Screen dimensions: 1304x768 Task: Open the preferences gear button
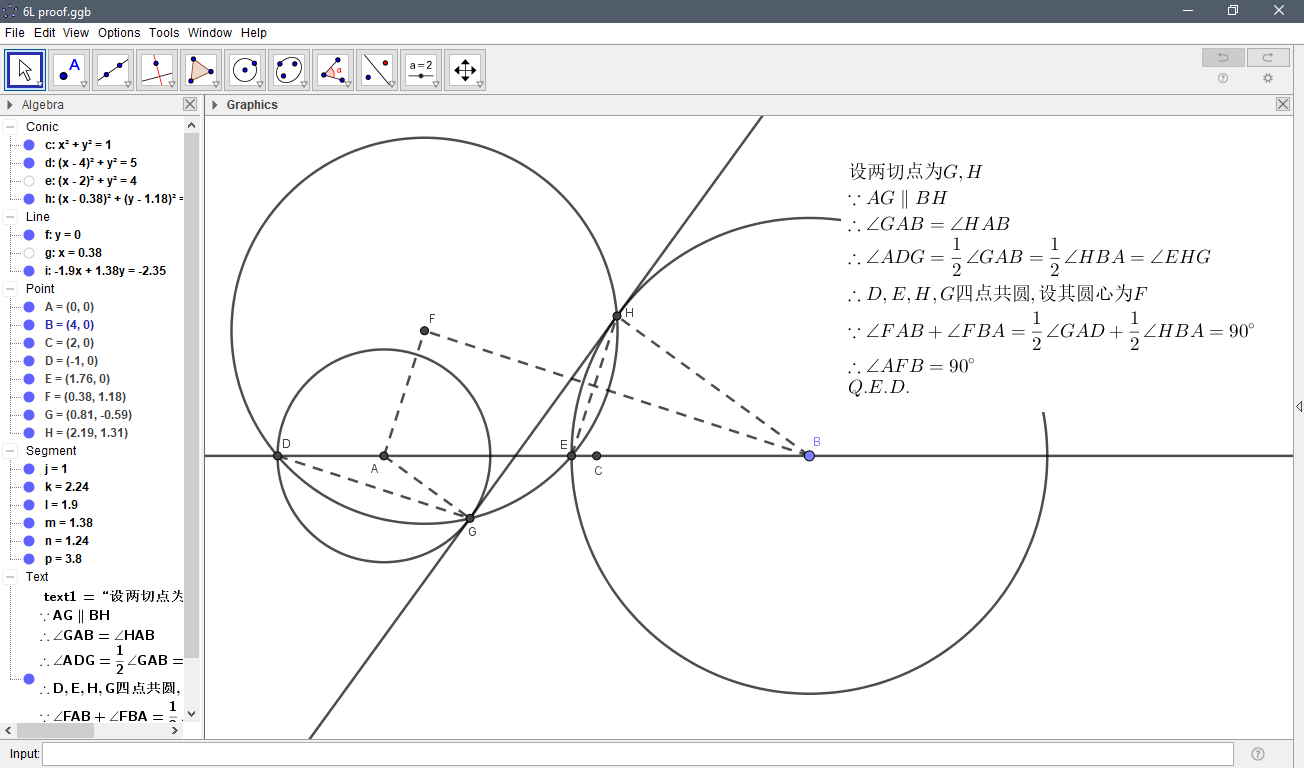point(1268,78)
